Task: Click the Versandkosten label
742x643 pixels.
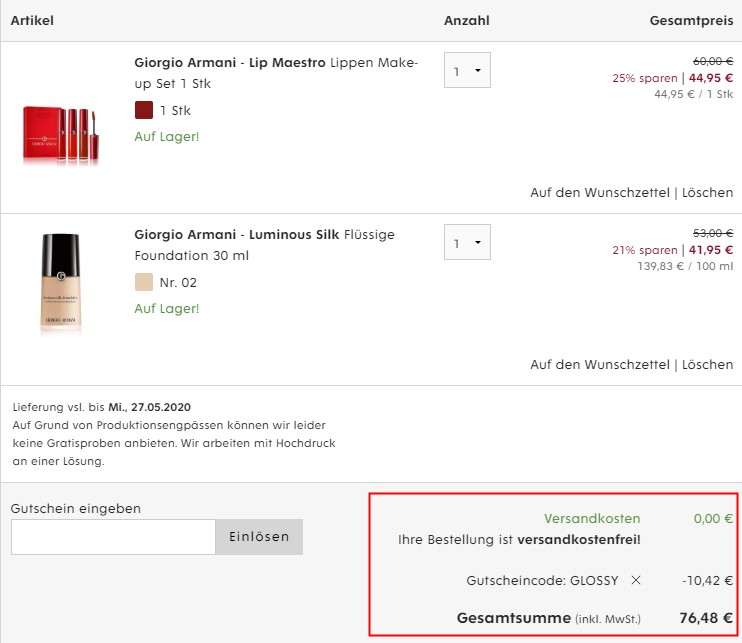Action: 592,519
